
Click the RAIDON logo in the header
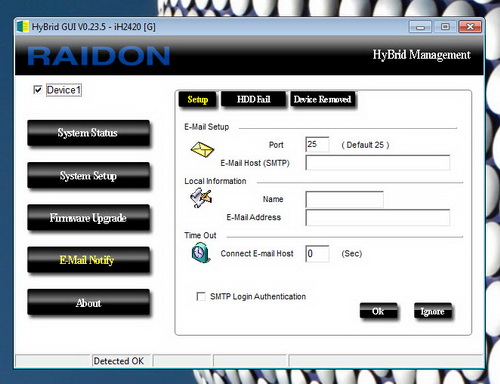tap(99, 56)
